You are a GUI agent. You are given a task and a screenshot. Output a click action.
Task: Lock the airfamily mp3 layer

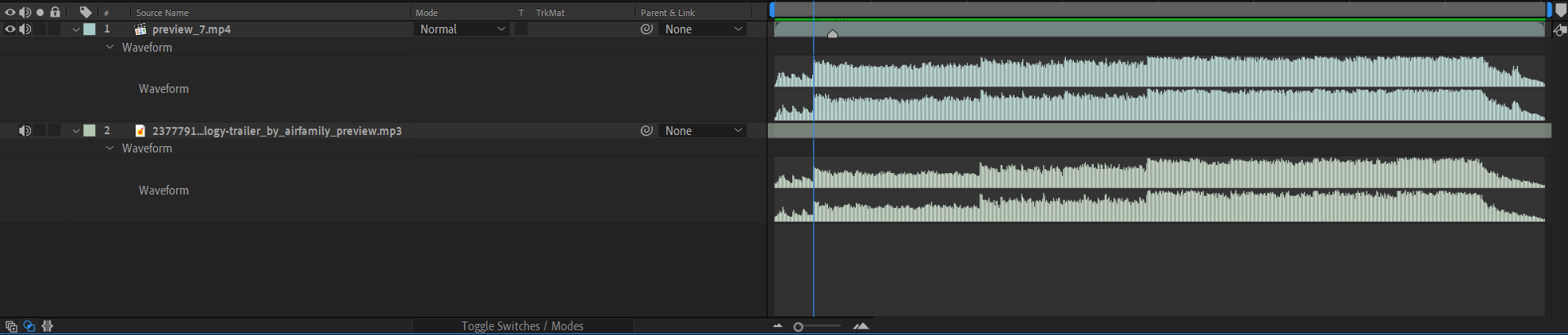coord(54,131)
